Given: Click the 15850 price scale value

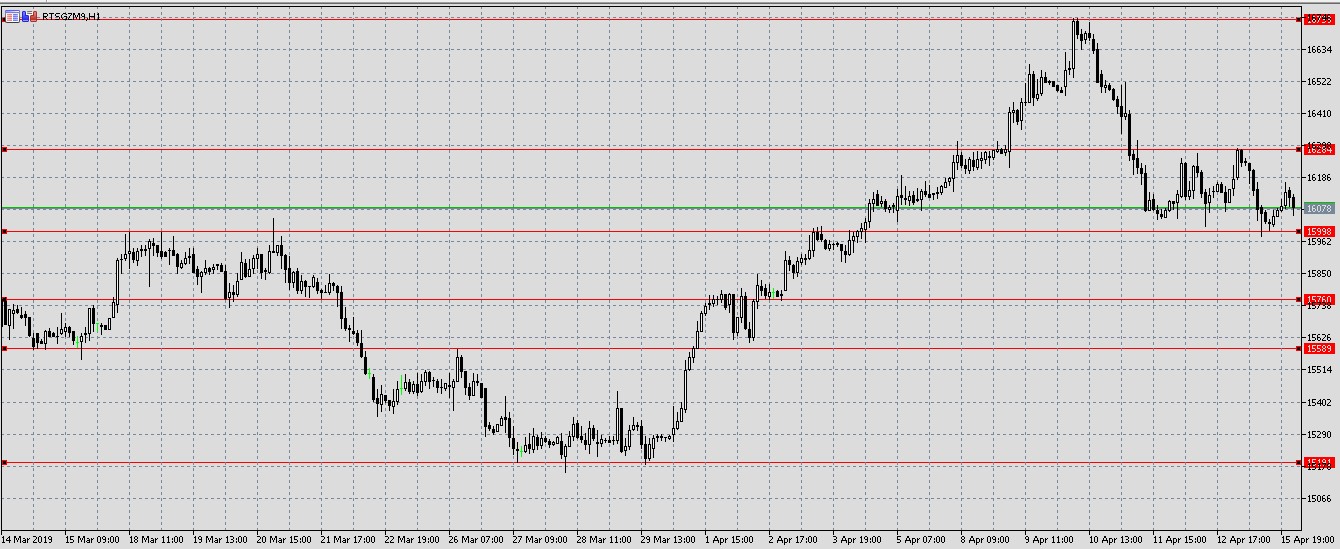Looking at the screenshot, I should (x=1319, y=274).
